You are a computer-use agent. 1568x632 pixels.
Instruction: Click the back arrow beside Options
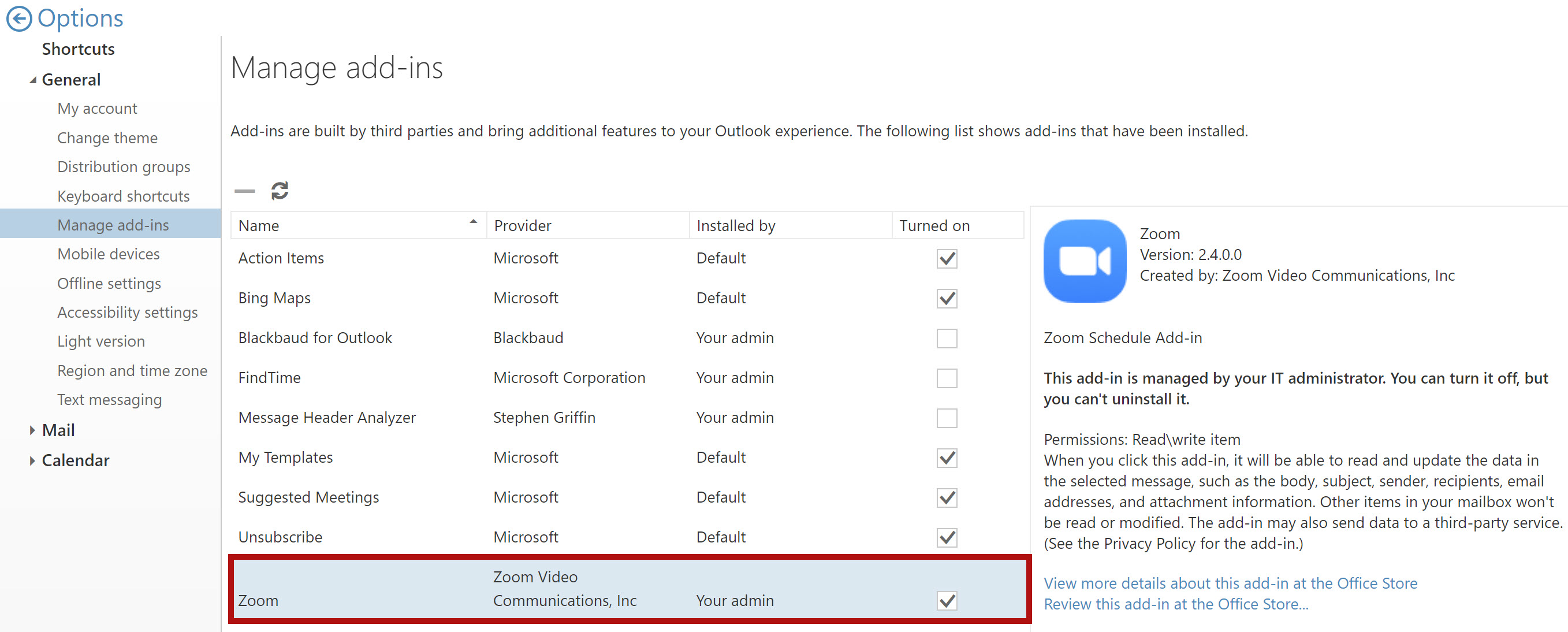[x=19, y=18]
